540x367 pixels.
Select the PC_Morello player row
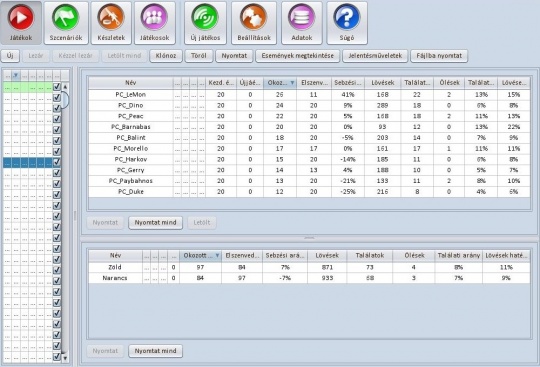point(309,148)
